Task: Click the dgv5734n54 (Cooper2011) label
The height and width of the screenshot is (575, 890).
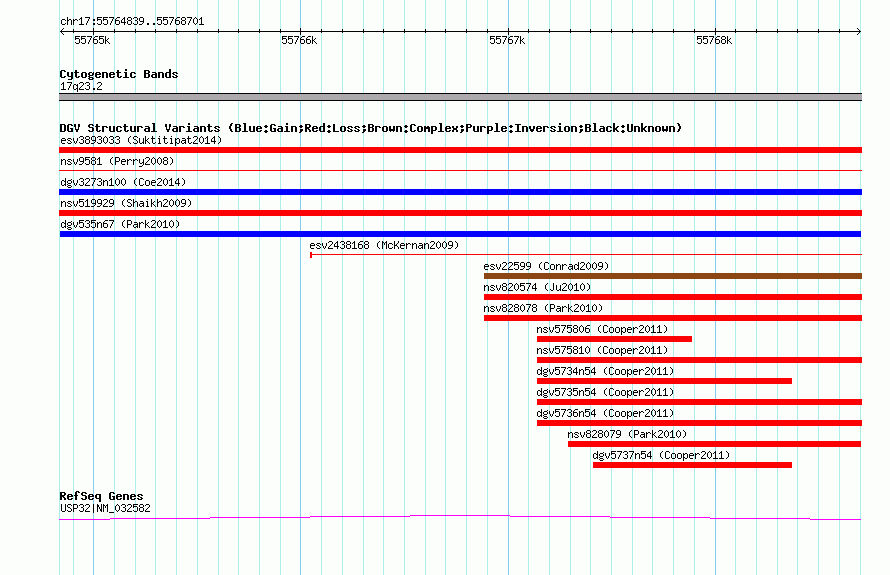Action: (605, 371)
